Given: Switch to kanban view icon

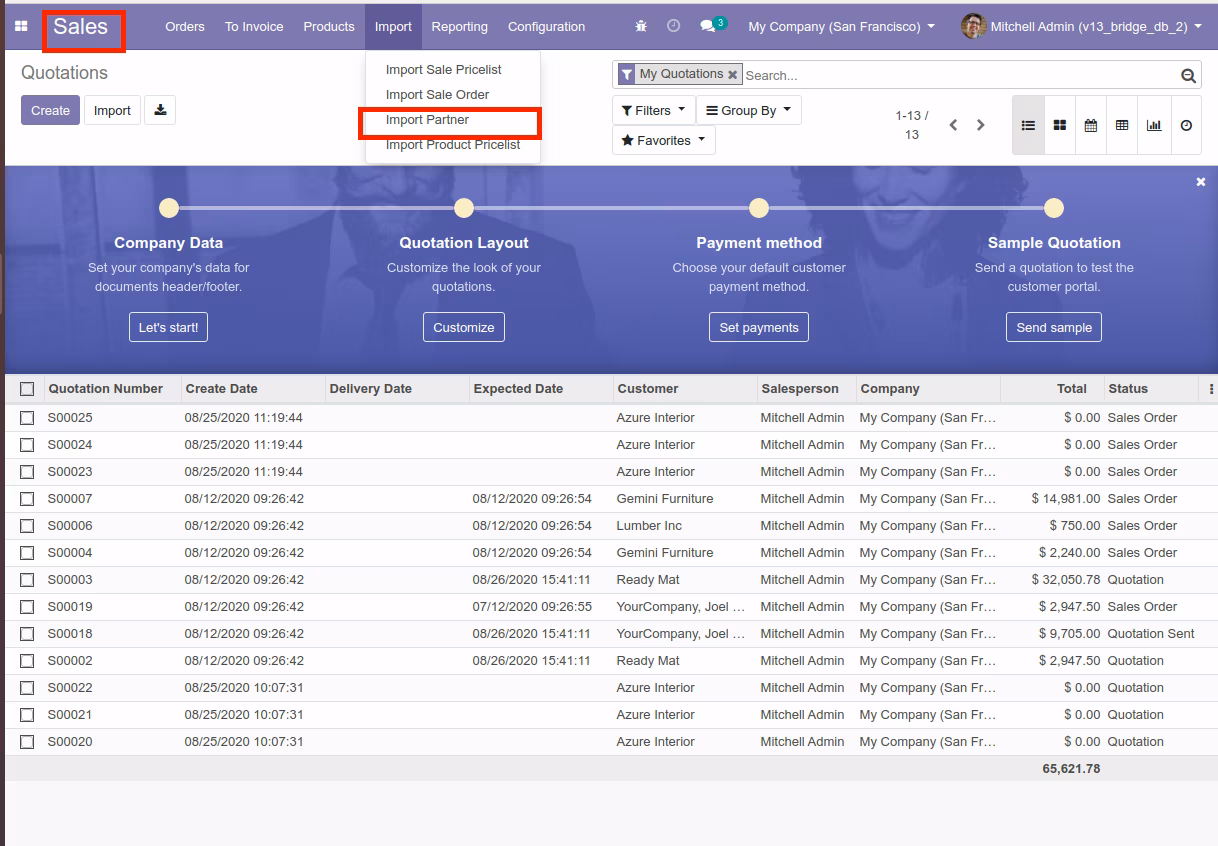Looking at the screenshot, I should point(1059,125).
